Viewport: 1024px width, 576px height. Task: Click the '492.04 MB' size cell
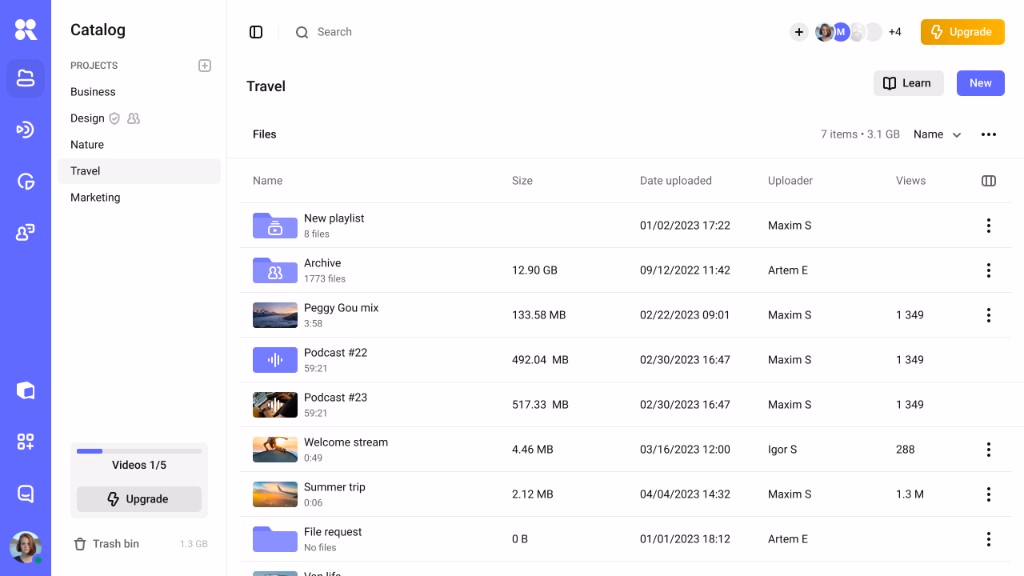[540, 360]
